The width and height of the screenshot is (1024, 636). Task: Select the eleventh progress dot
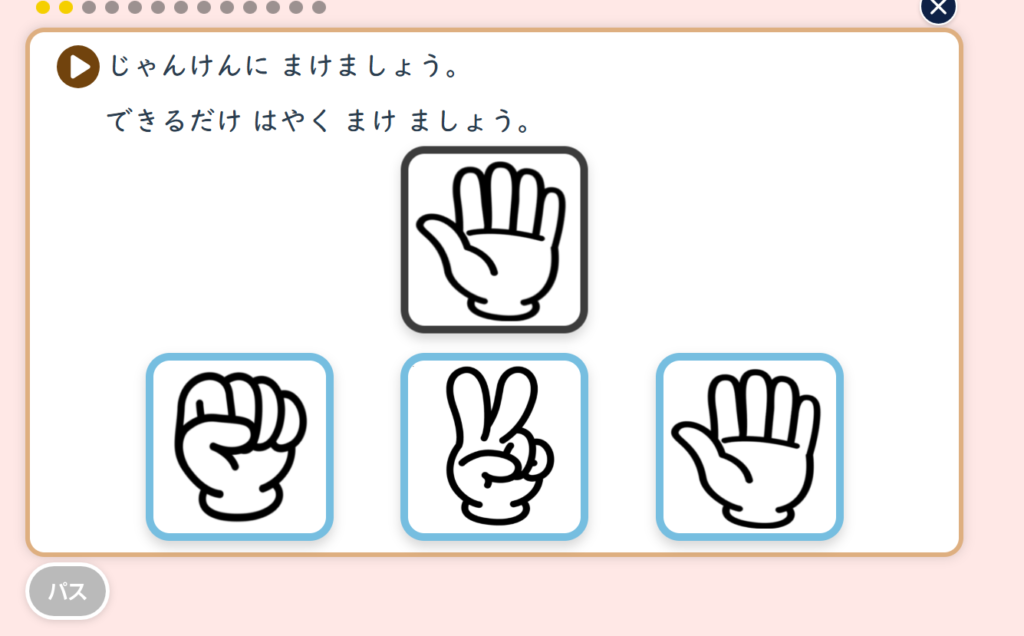[x=273, y=7]
